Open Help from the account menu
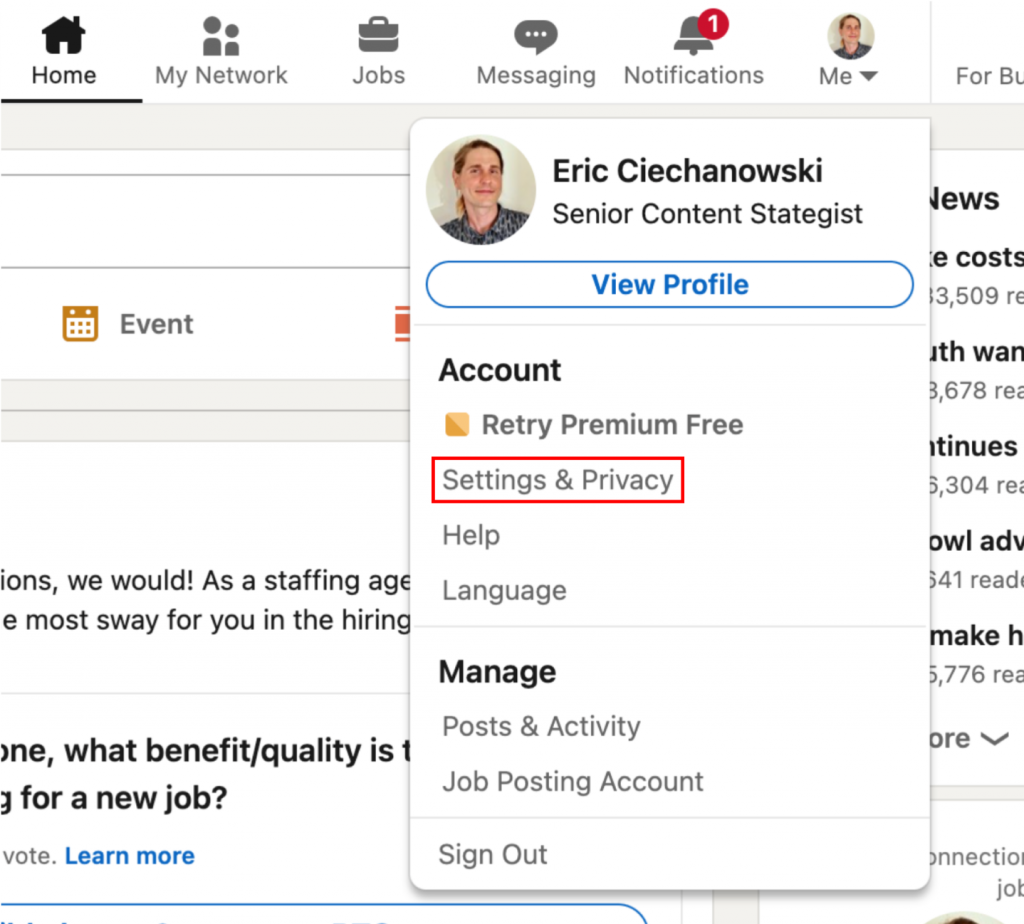Image resolution: width=1024 pixels, height=924 pixels. pyautogui.click(x=470, y=535)
